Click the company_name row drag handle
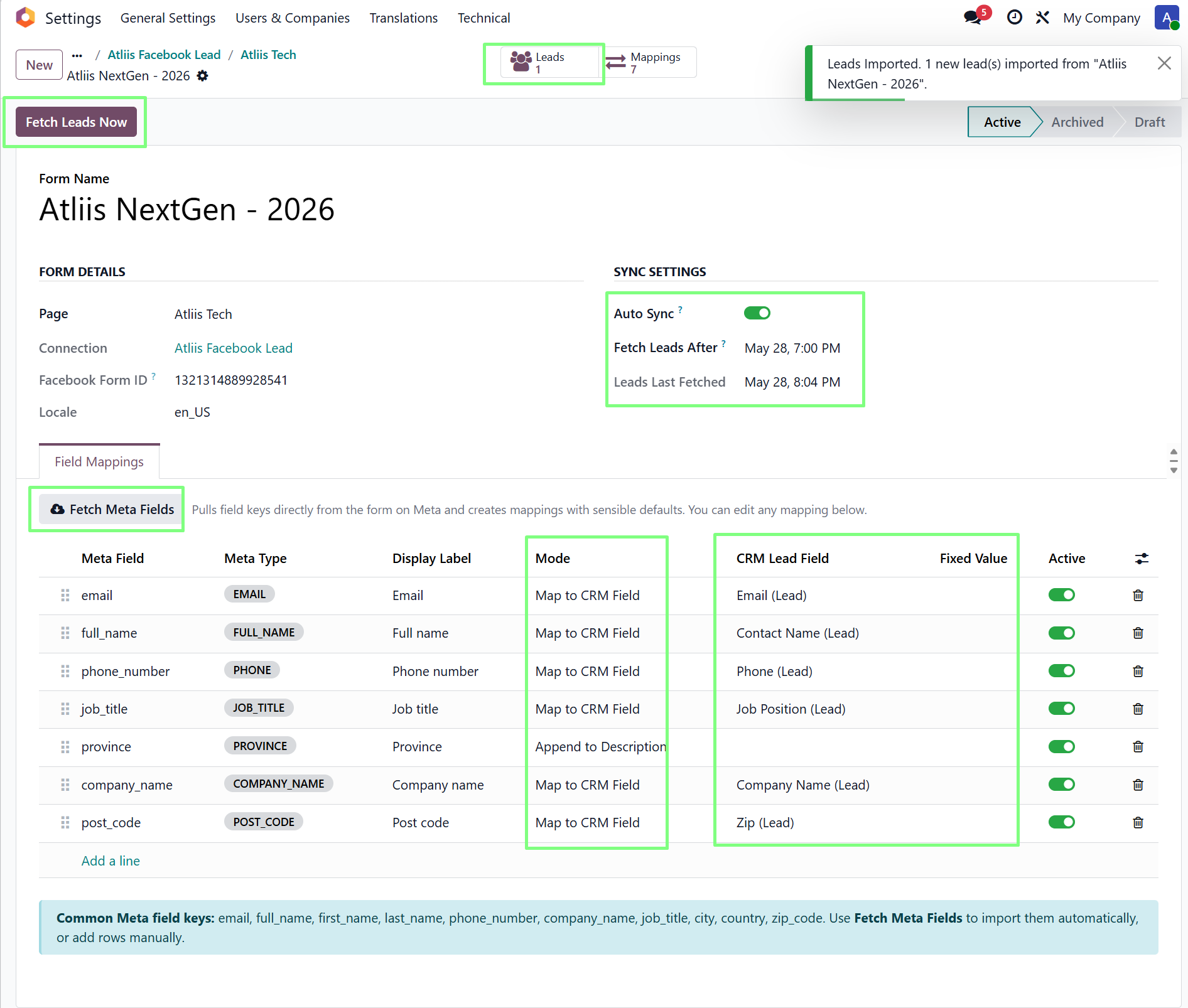The width and height of the screenshot is (1188, 1008). pos(65,785)
